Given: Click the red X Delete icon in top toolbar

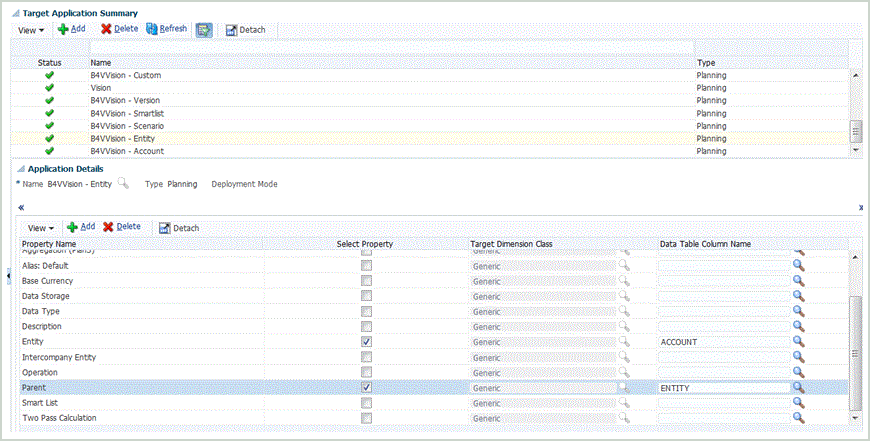Looking at the screenshot, I should (106, 30).
